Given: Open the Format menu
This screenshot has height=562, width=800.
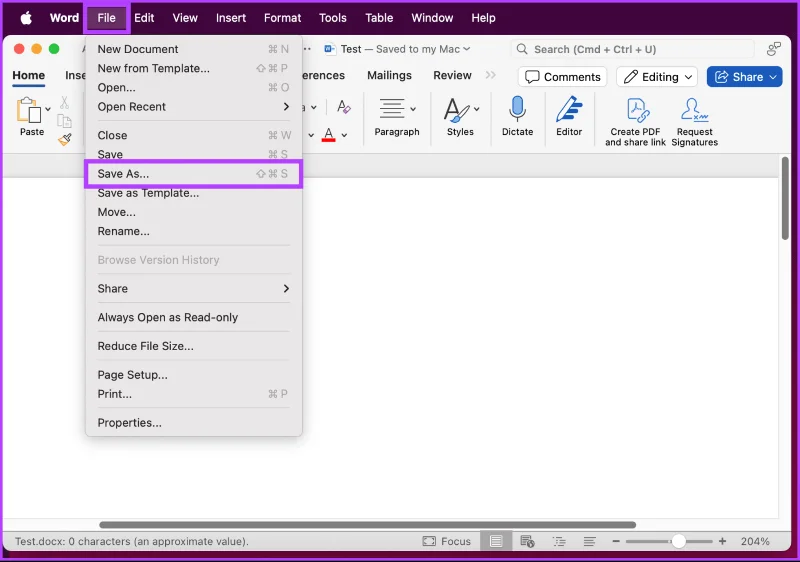Looking at the screenshot, I should click(x=282, y=18).
